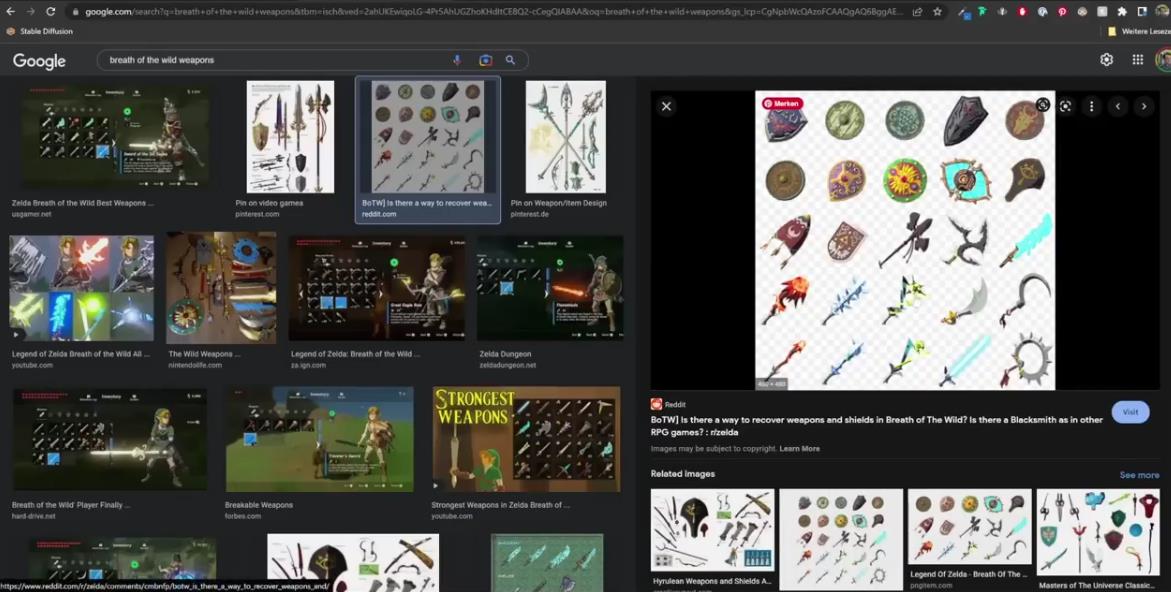1171x592 pixels.
Task: Open the Breakable Weapons forbes thumbnail
Action: 320,440
